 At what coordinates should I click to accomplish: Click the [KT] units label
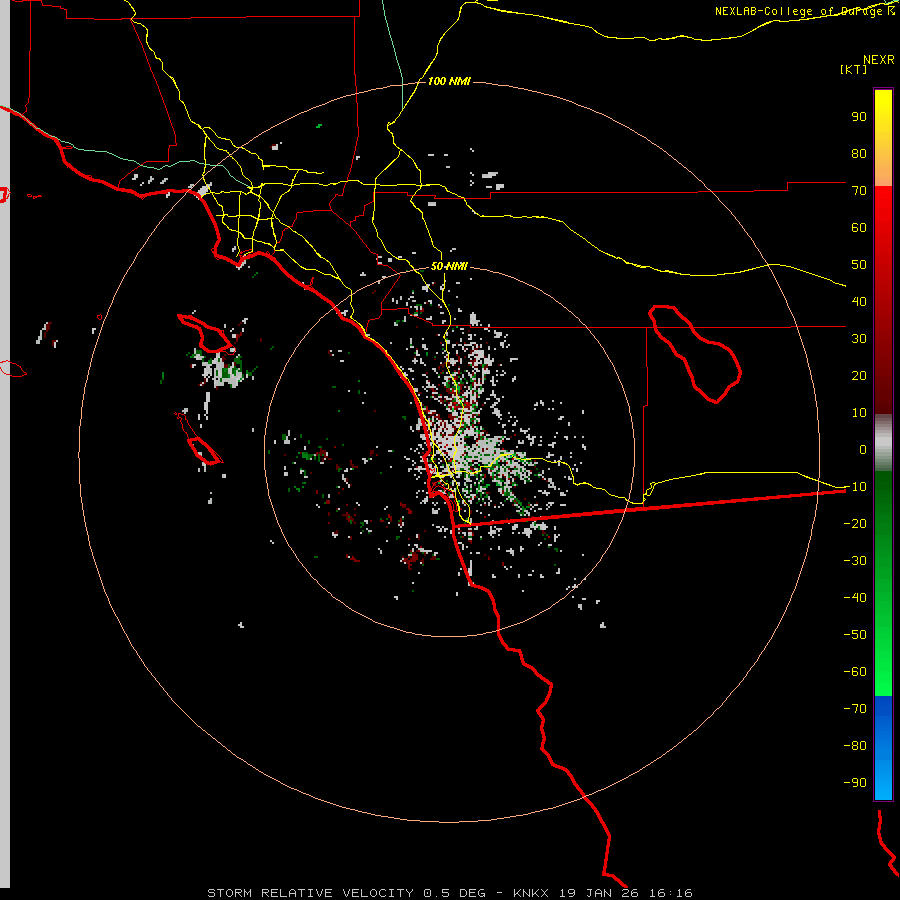[x=853, y=69]
